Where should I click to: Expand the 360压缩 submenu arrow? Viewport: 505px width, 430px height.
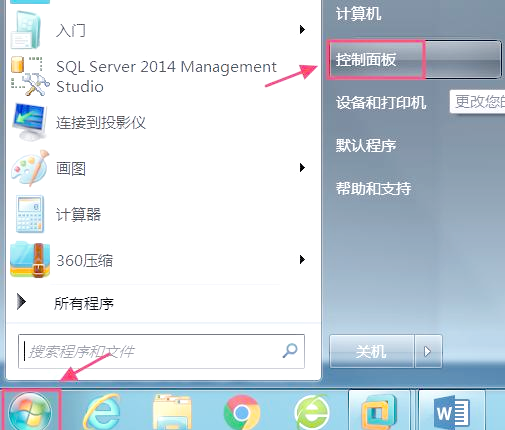302,259
